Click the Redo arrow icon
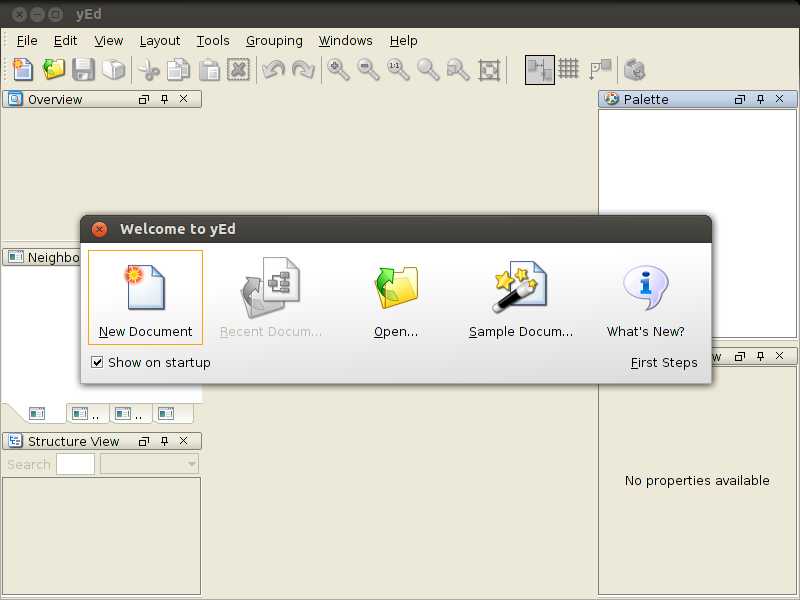 [303, 69]
